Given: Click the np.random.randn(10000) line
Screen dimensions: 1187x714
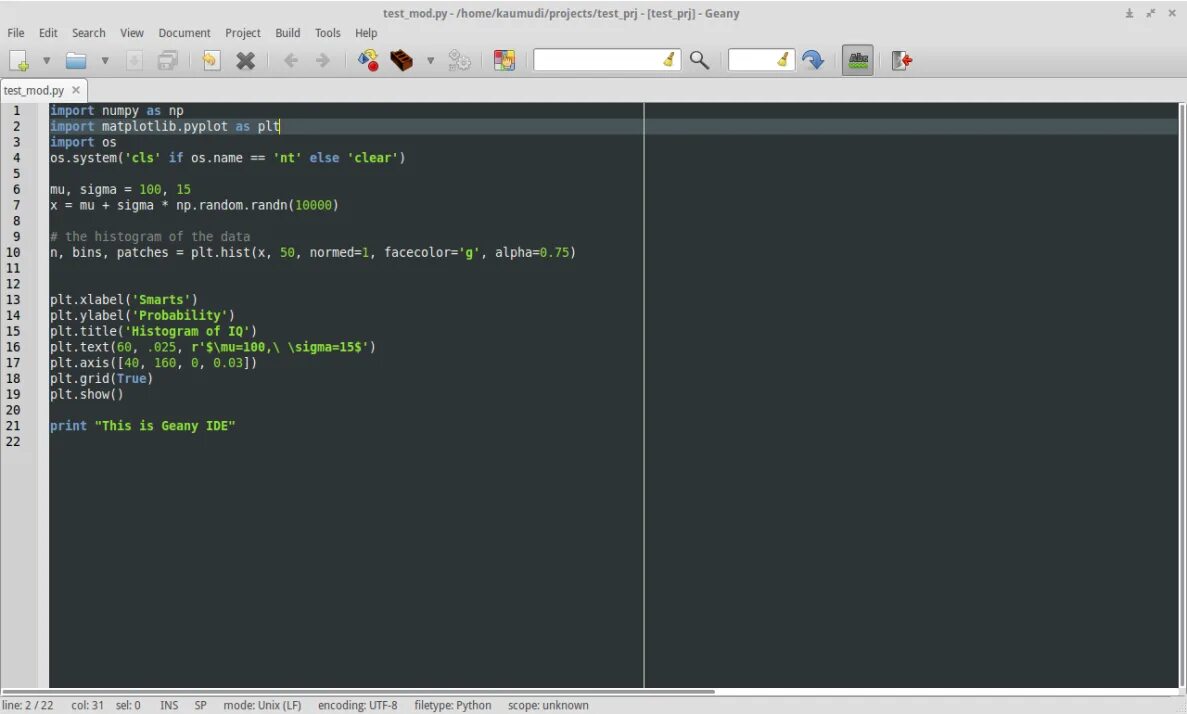Looking at the screenshot, I should [195, 205].
